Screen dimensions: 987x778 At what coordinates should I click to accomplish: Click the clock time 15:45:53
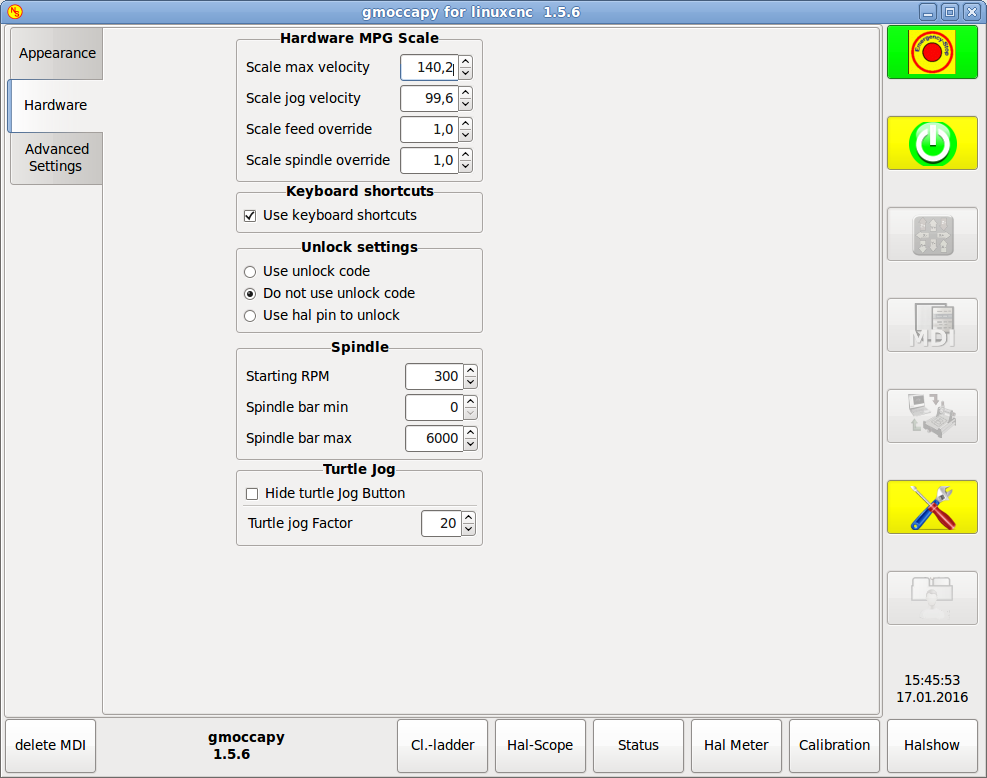click(932, 680)
